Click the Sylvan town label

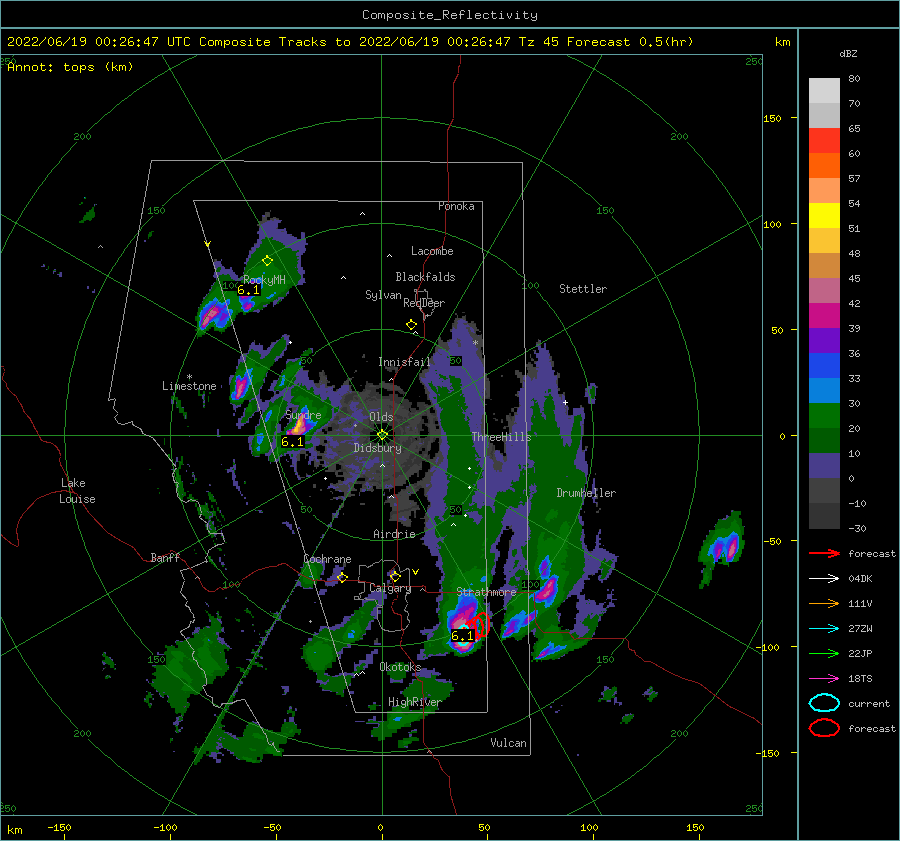pos(383,295)
